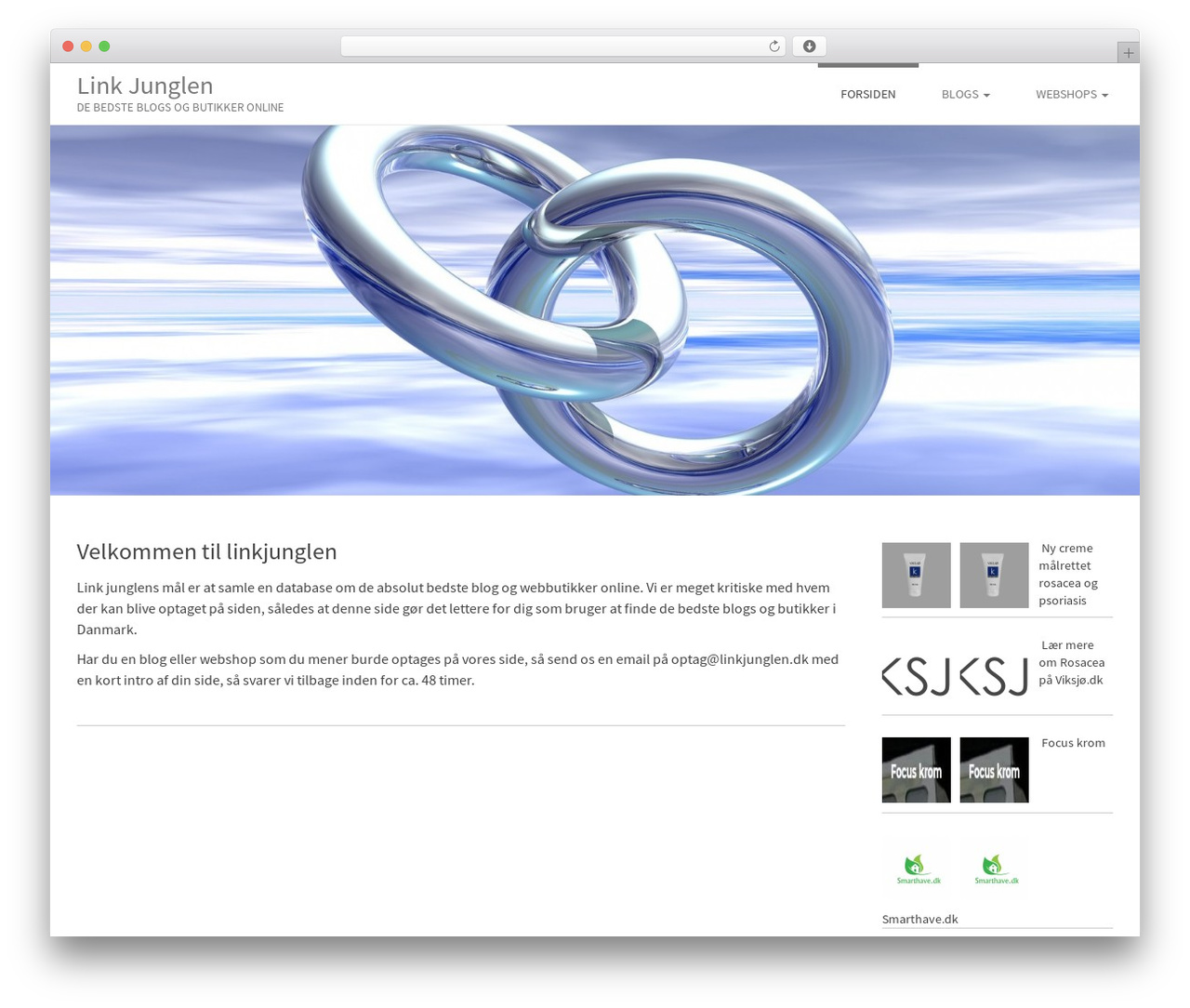
Task: Click the Velkommen til linkjunglen heading
Action: click(206, 551)
